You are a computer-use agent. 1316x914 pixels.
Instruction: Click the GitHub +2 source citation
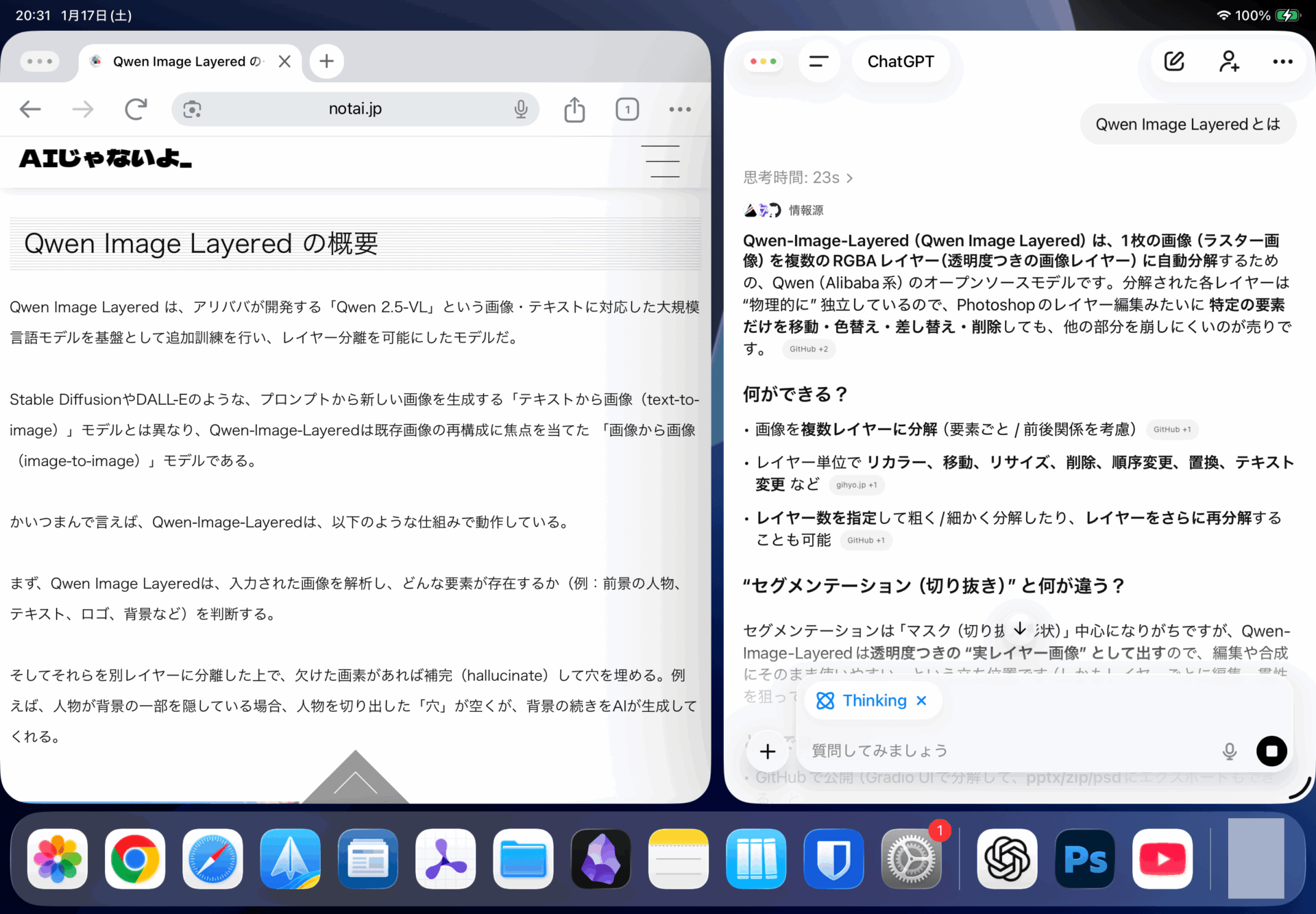(808, 349)
